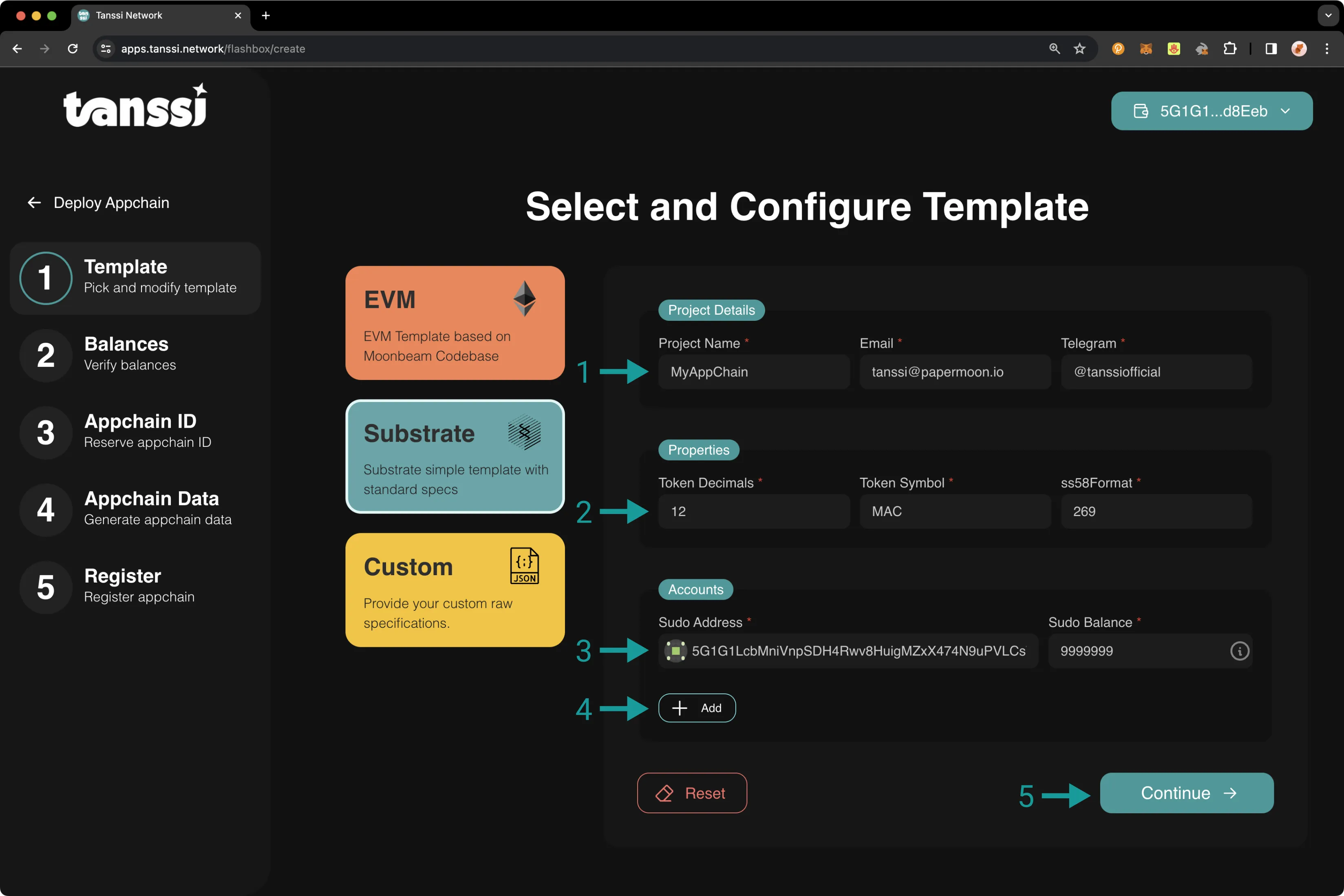Viewport: 1344px width, 896px height.
Task: Open the 5G1G1...d8Eeb wallet dropdown
Action: click(1212, 111)
